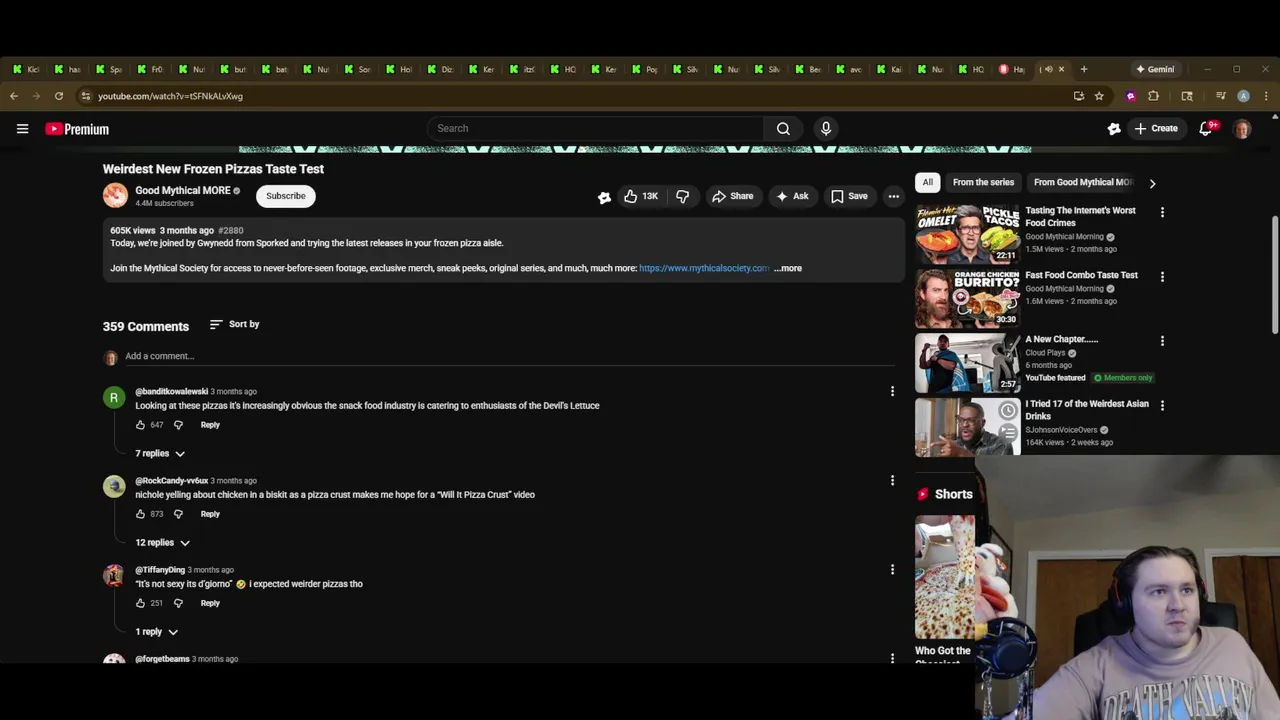
Task: Expand 12 replies under @RockCandy-vv6ux comment
Action: tap(162, 542)
